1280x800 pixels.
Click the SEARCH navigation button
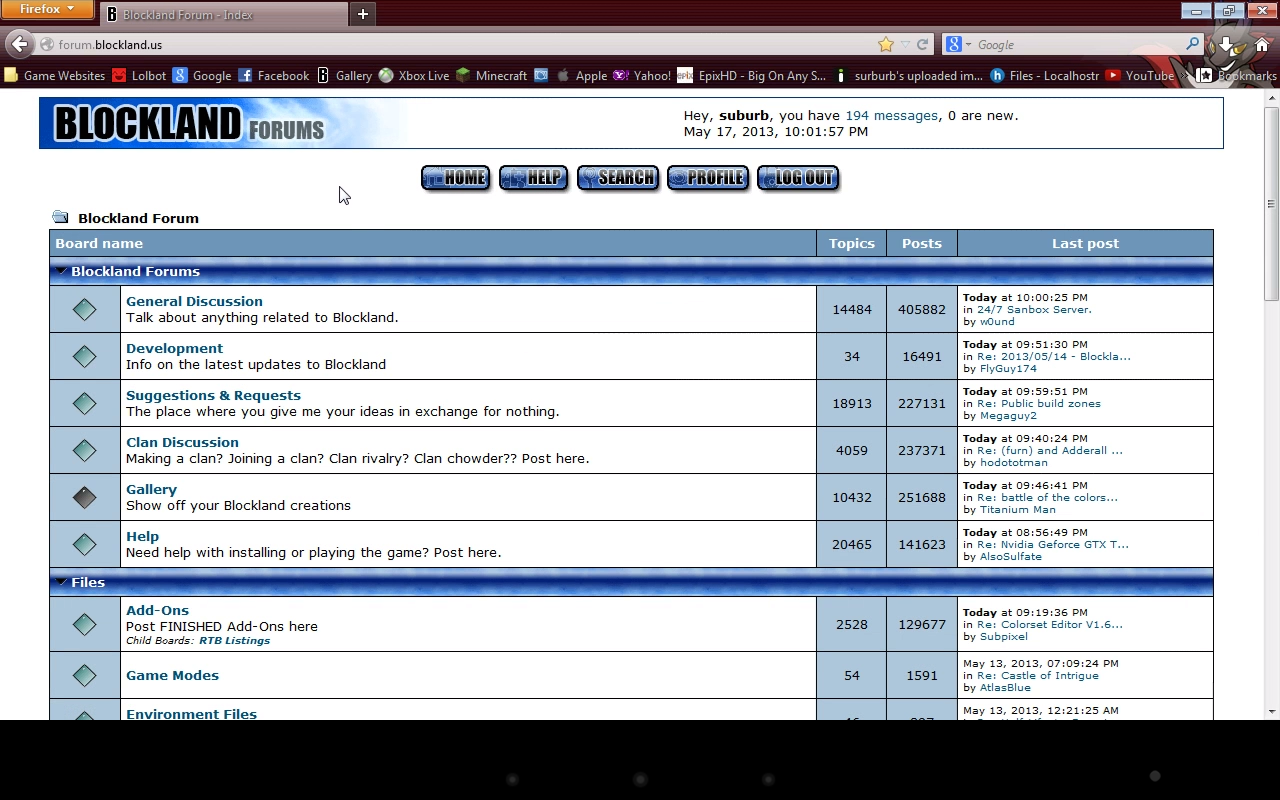point(618,178)
